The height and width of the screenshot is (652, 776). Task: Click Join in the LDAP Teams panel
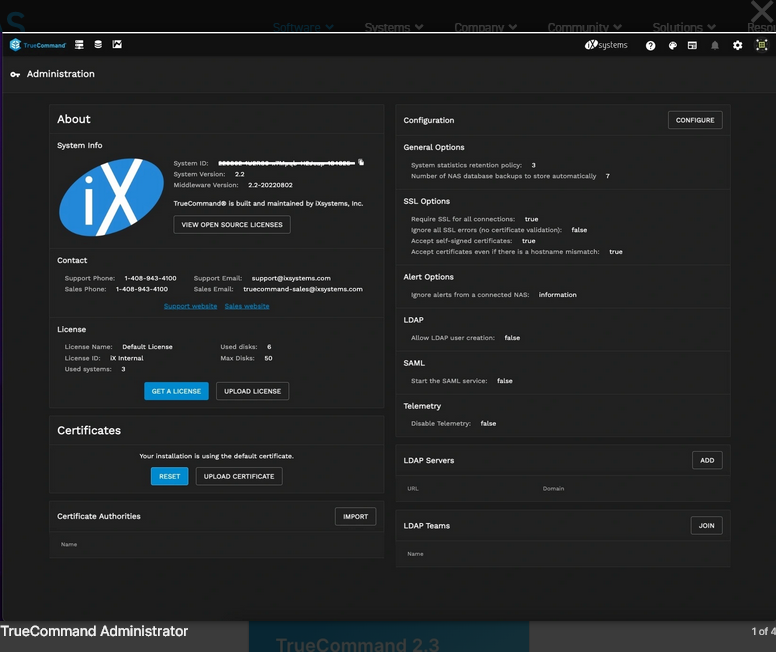coord(706,526)
